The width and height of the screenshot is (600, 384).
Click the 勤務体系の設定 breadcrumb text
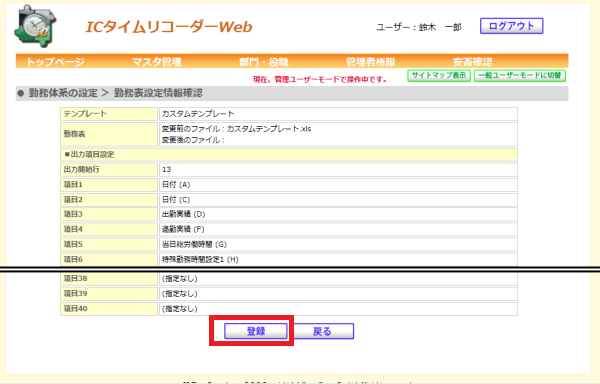(63, 93)
